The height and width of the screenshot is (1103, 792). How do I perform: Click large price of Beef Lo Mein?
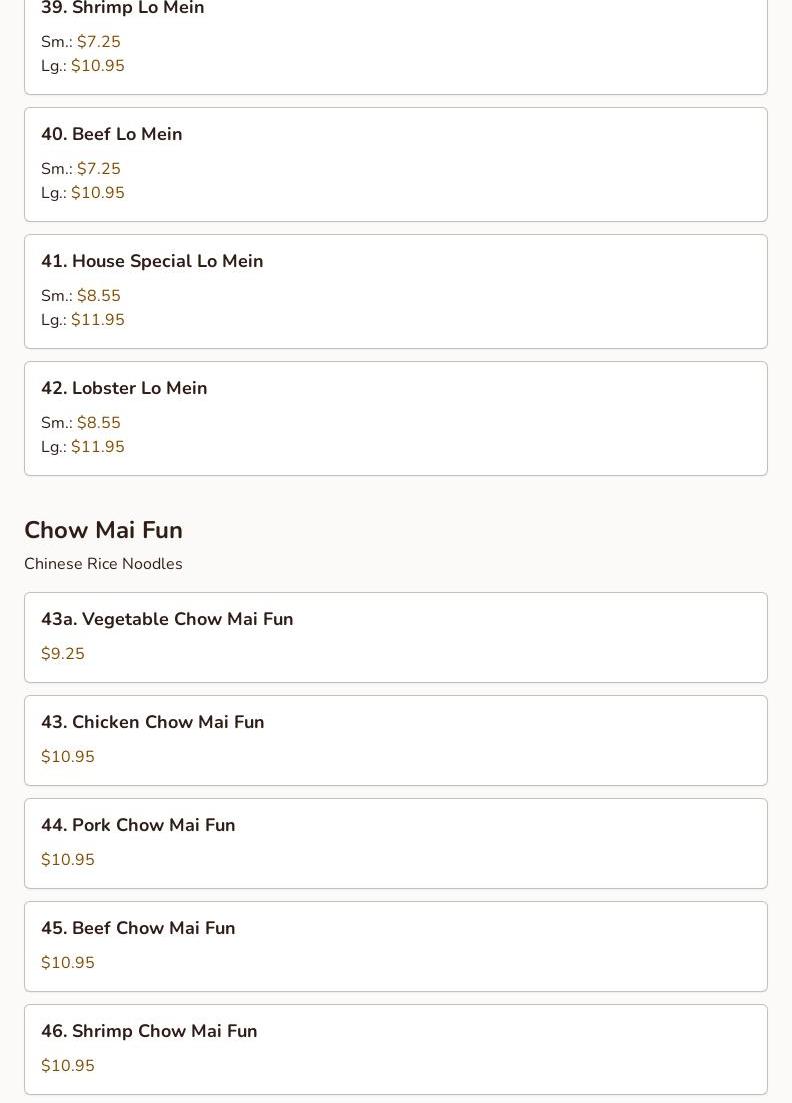click(x=97, y=193)
